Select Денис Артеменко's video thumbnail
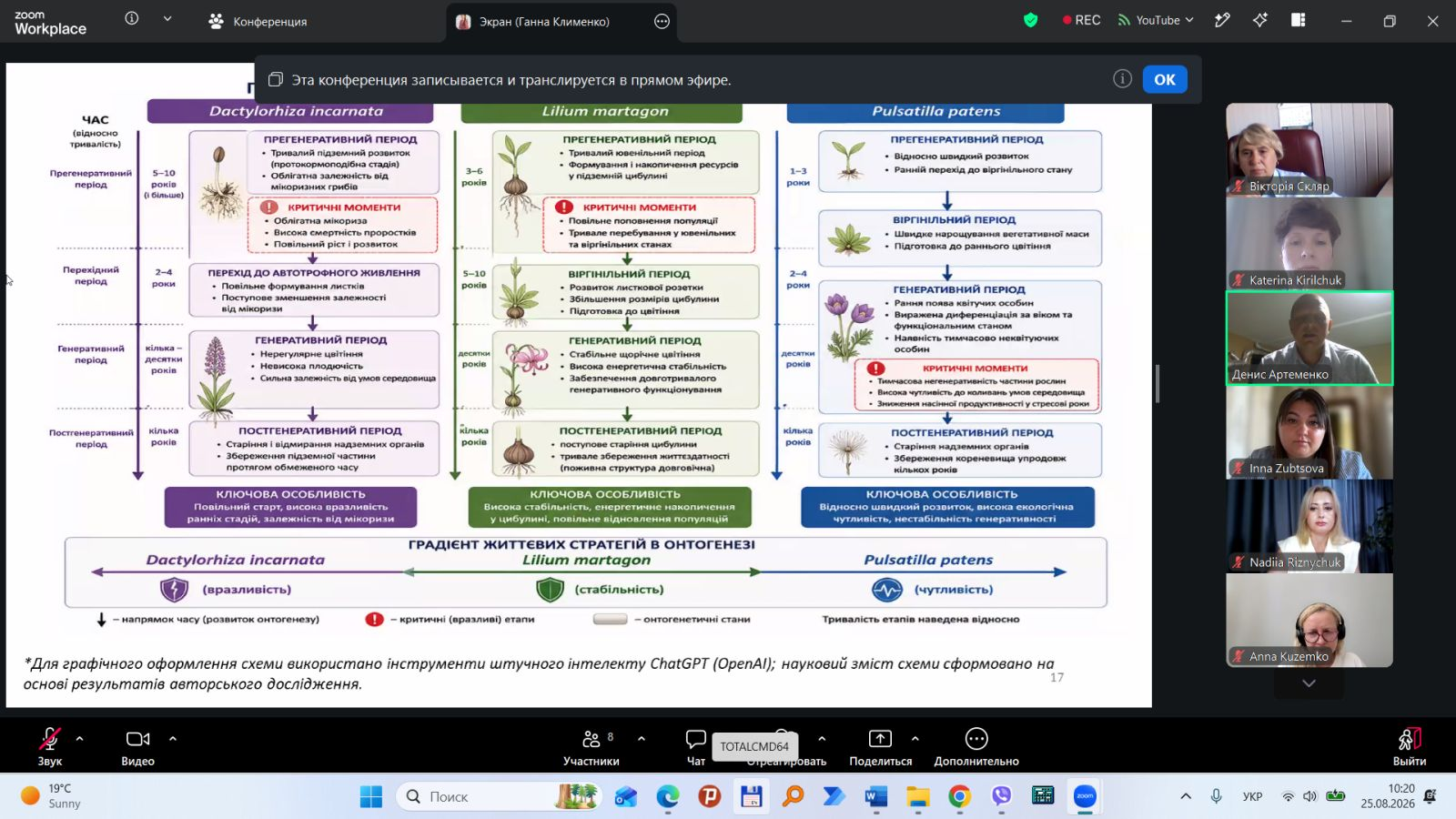1456x819 pixels. point(1309,339)
